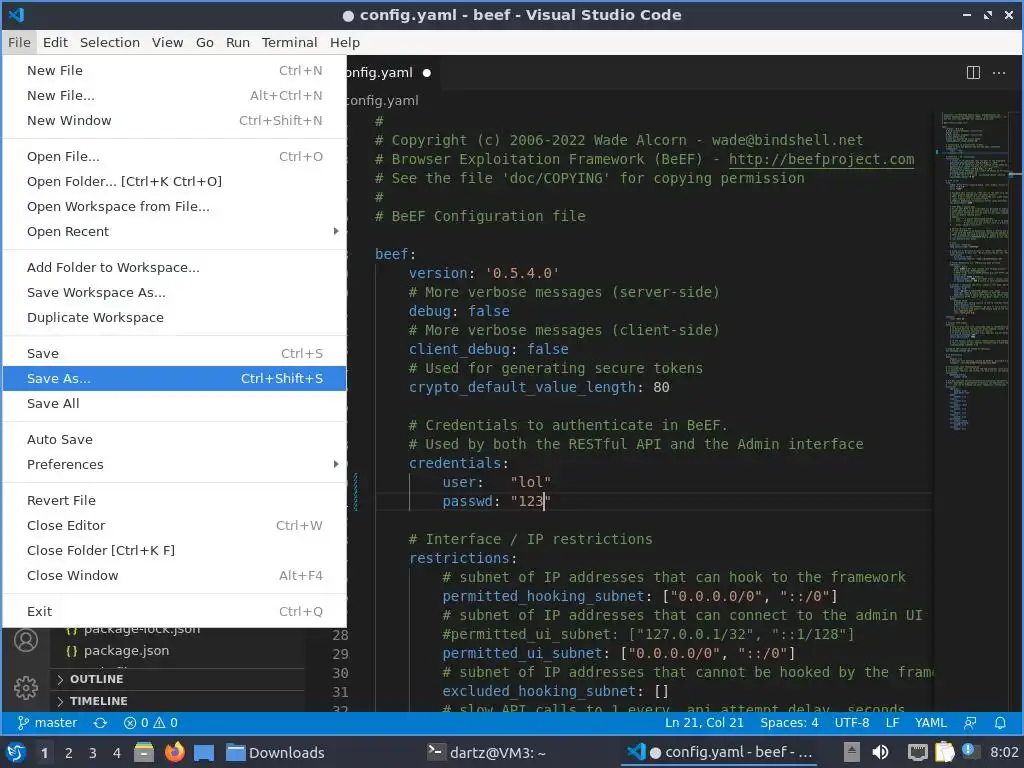The image size is (1024, 768).
Task: Click the feedback icon in status bar
Action: 970,723
